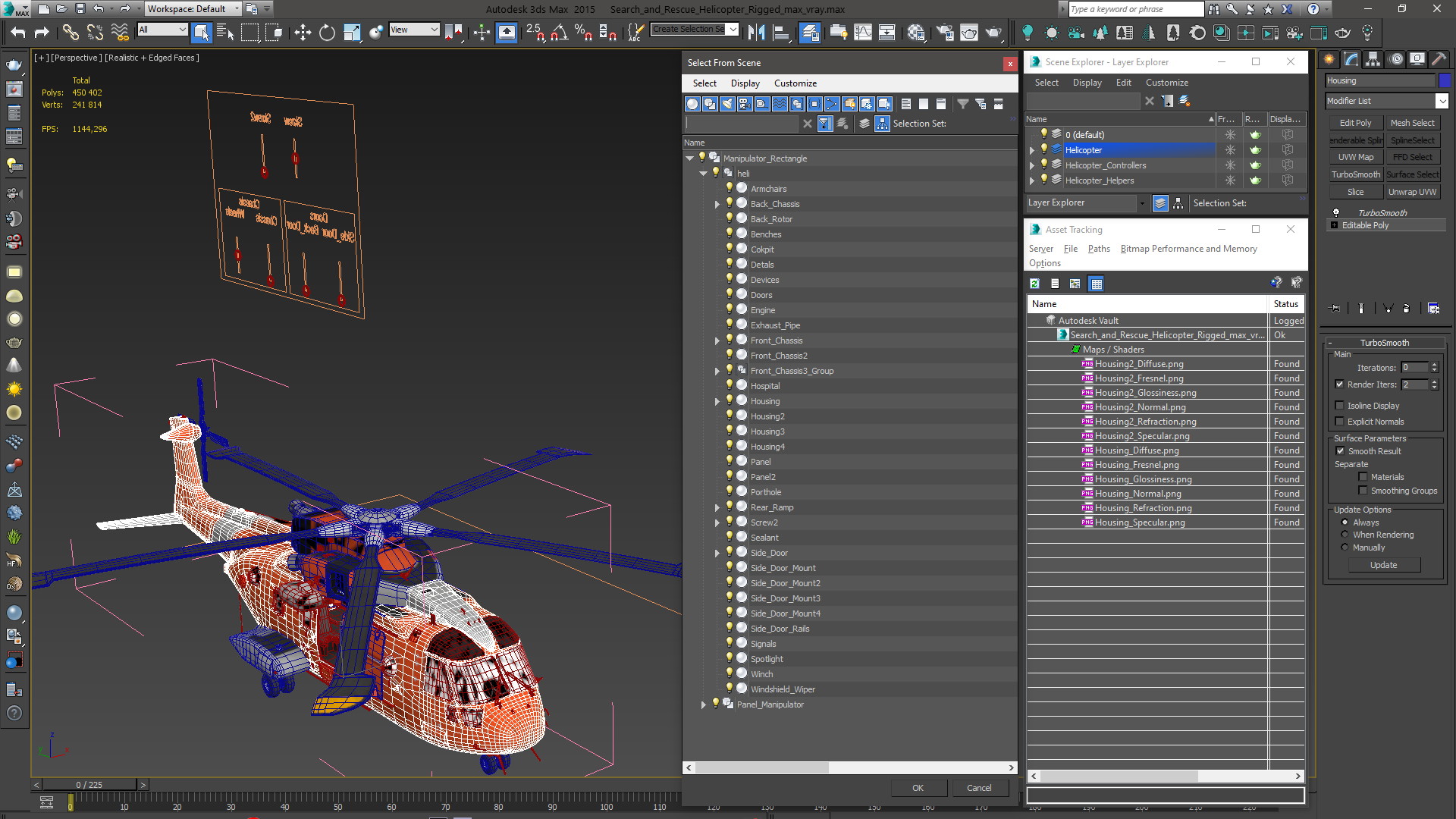
Task: Click the Update button in TurboSmooth
Action: click(1383, 565)
